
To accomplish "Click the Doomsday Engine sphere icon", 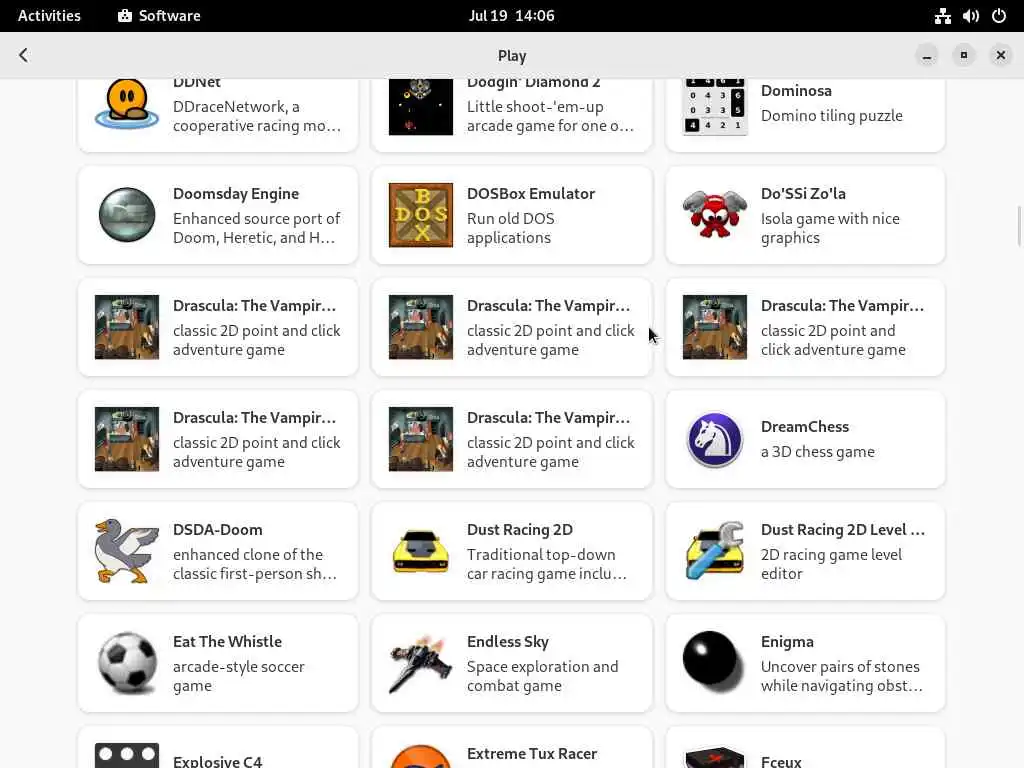I will pos(127,215).
